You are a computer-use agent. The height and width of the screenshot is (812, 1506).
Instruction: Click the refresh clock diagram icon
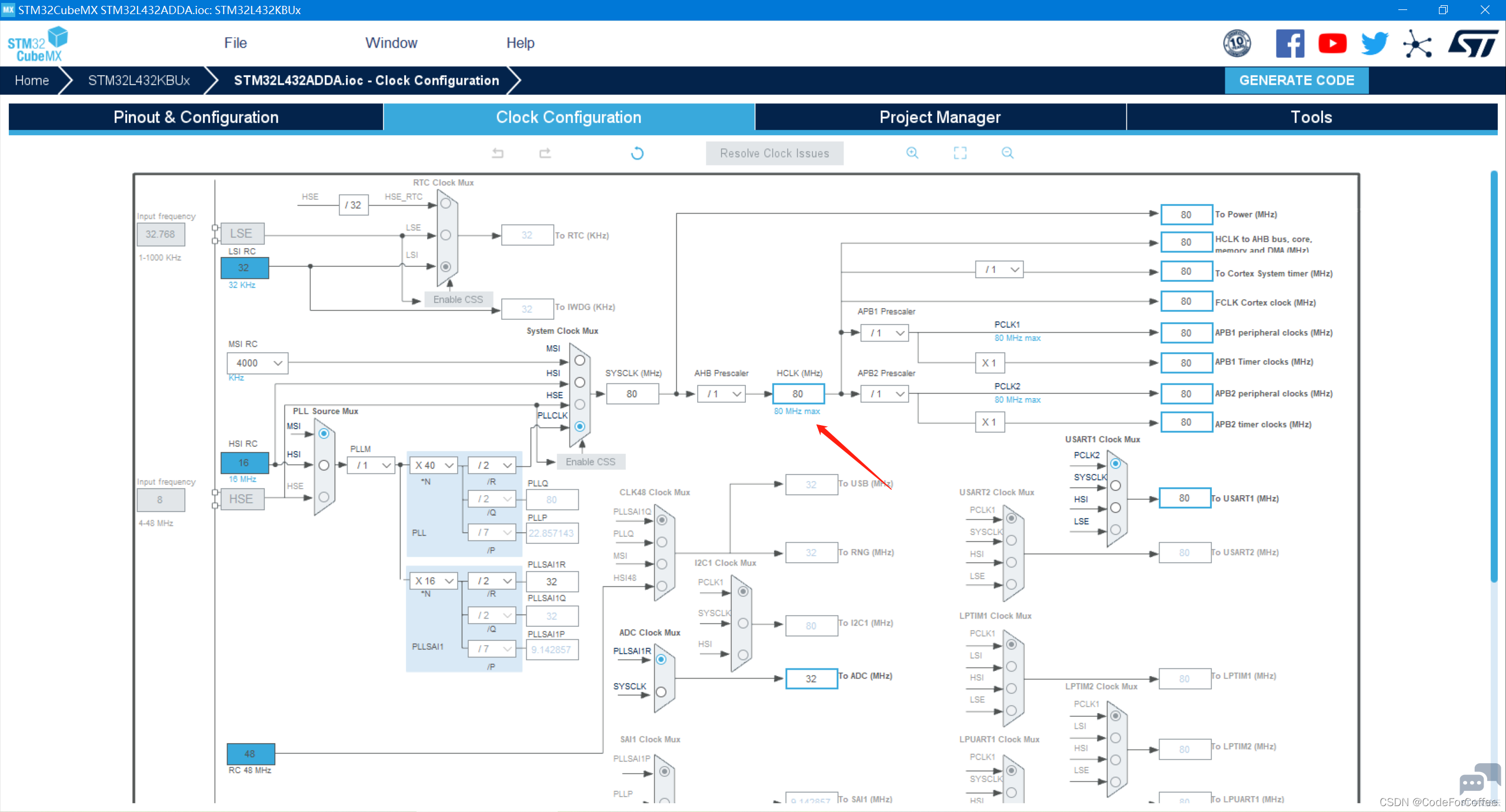[x=637, y=153]
